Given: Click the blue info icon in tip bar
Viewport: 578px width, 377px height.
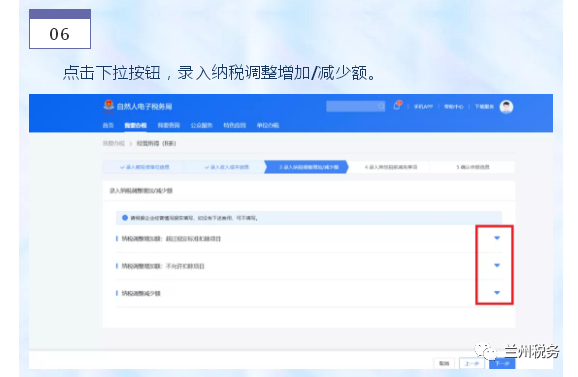Looking at the screenshot, I should [x=125, y=218].
